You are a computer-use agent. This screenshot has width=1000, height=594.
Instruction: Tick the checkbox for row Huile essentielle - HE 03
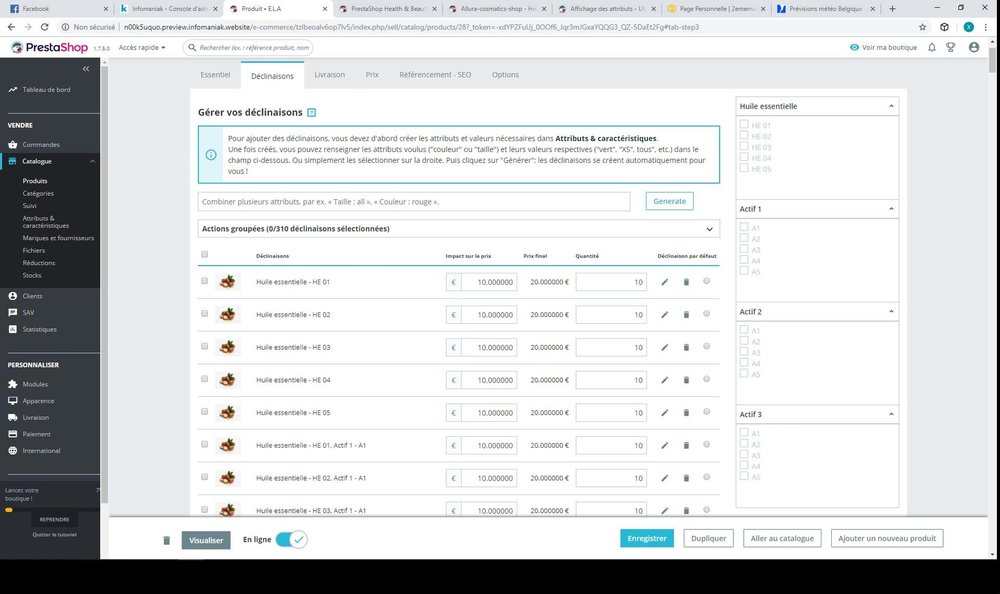pyautogui.click(x=205, y=346)
